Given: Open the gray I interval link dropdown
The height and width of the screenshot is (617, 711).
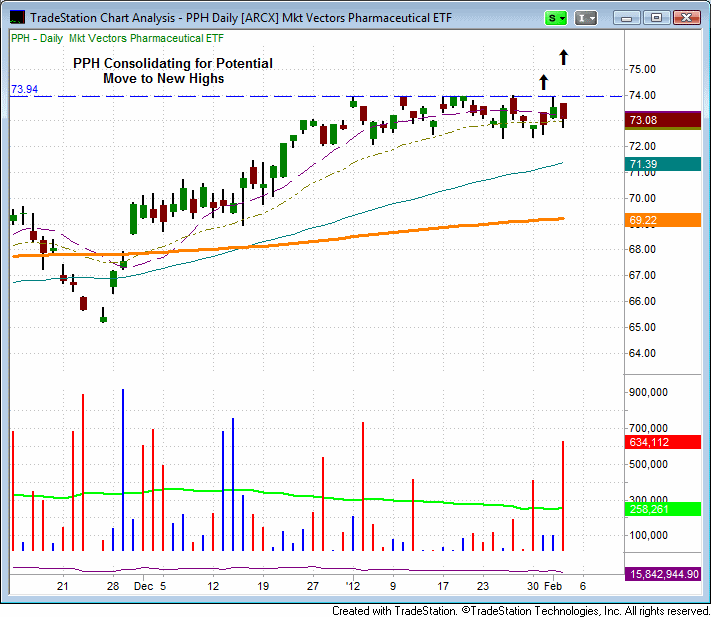Looking at the screenshot, I should [586, 18].
